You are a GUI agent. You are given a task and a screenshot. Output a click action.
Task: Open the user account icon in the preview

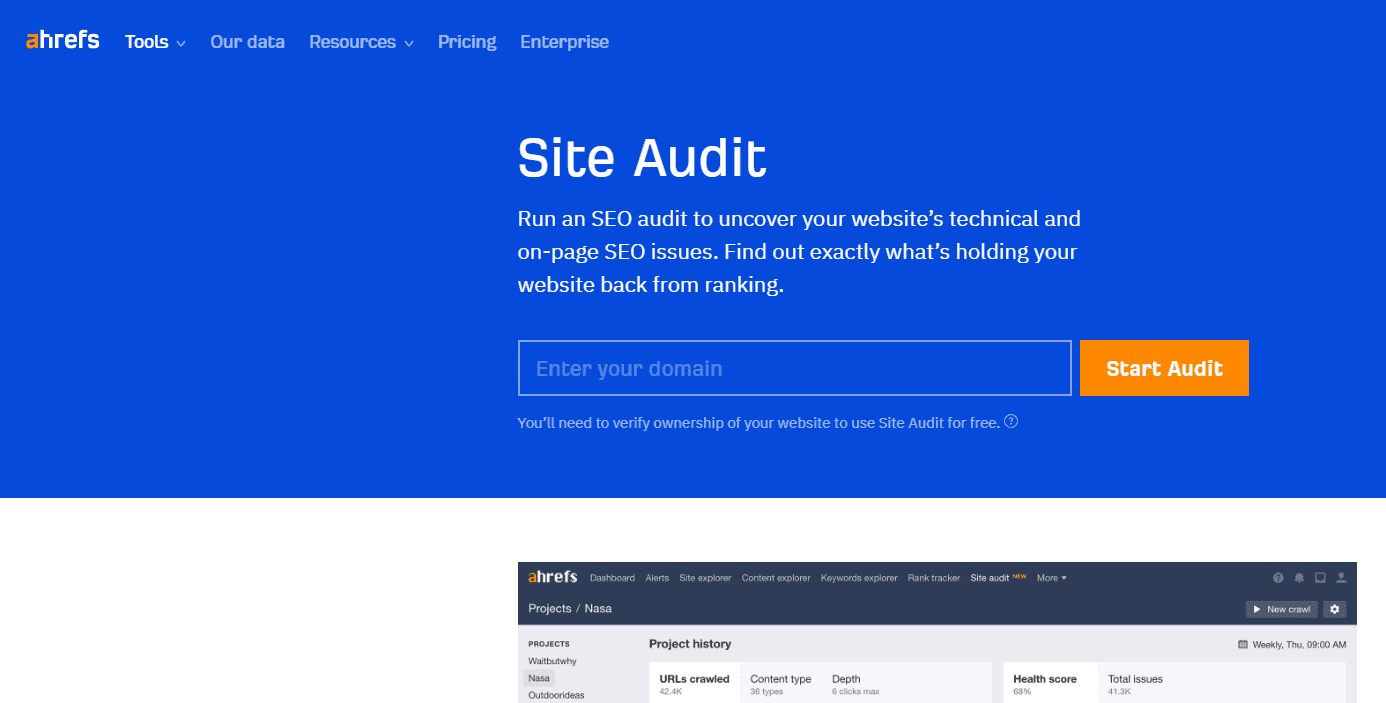(x=1341, y=578)
